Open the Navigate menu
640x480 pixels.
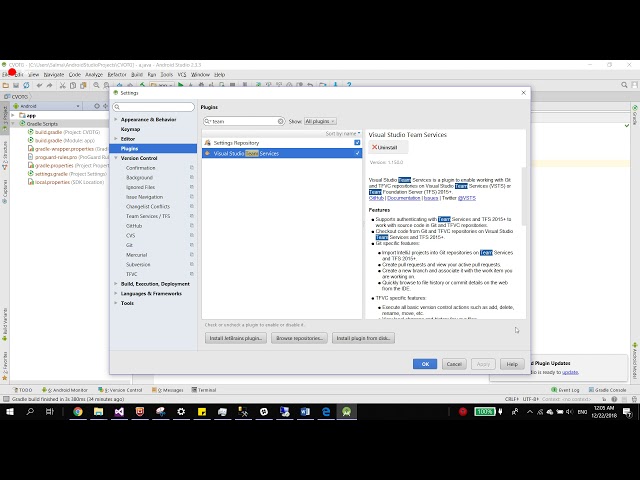[x=54, y=75]
